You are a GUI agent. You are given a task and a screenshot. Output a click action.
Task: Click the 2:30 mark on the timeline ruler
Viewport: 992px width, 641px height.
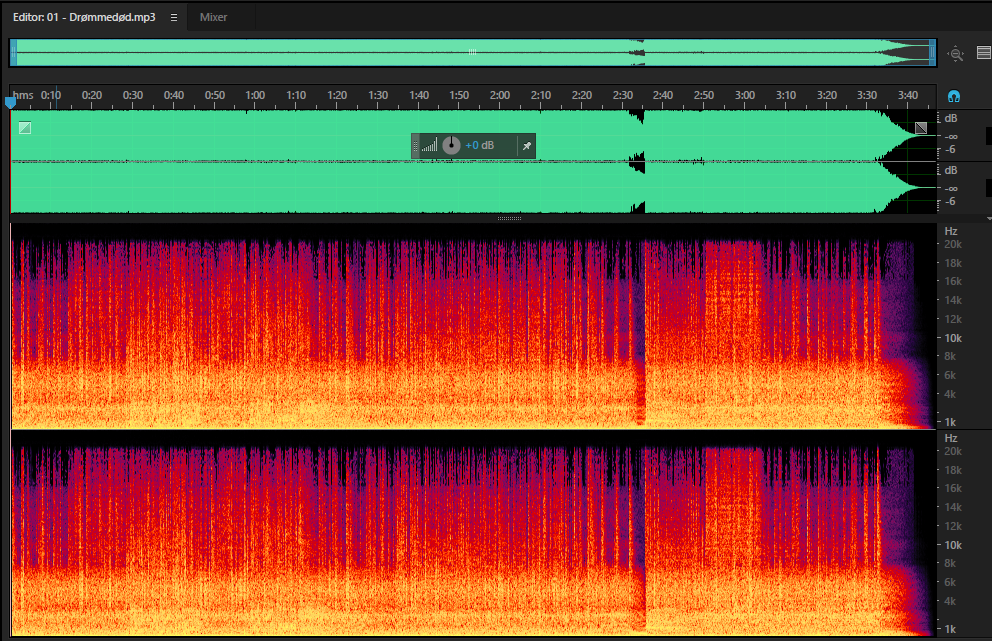(623, 95)
